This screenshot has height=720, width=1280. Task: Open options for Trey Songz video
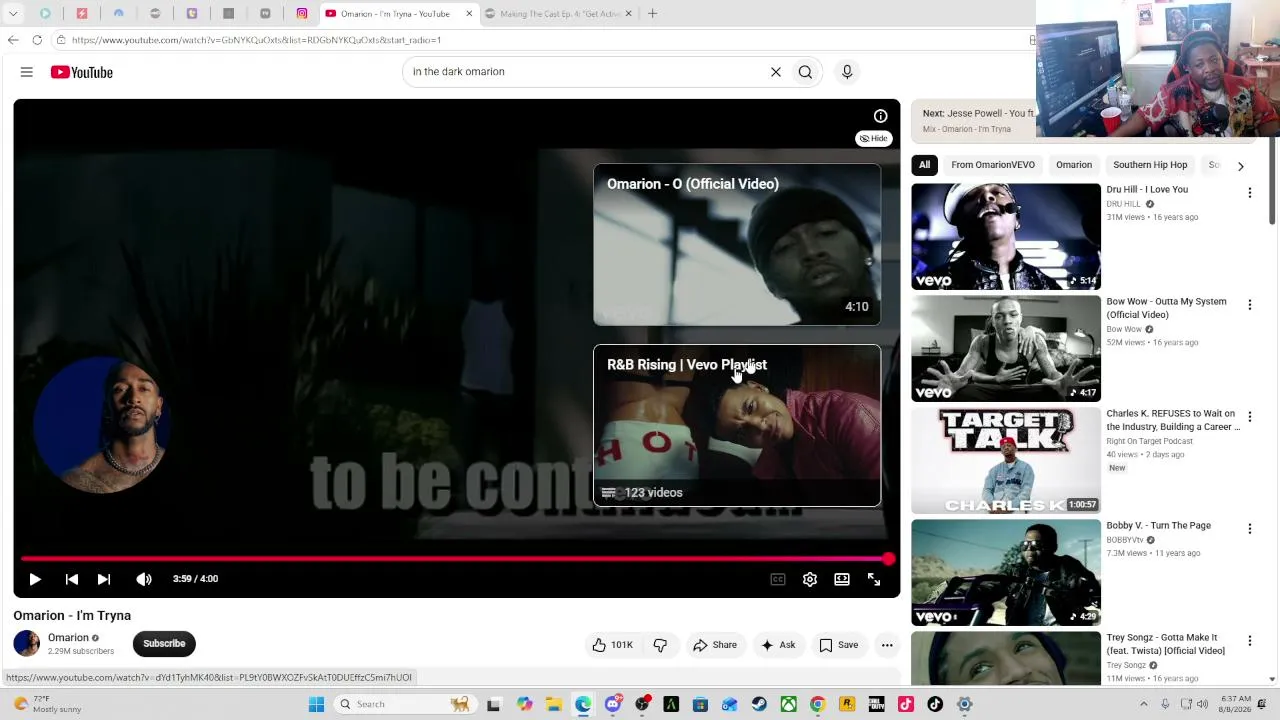1249,641
